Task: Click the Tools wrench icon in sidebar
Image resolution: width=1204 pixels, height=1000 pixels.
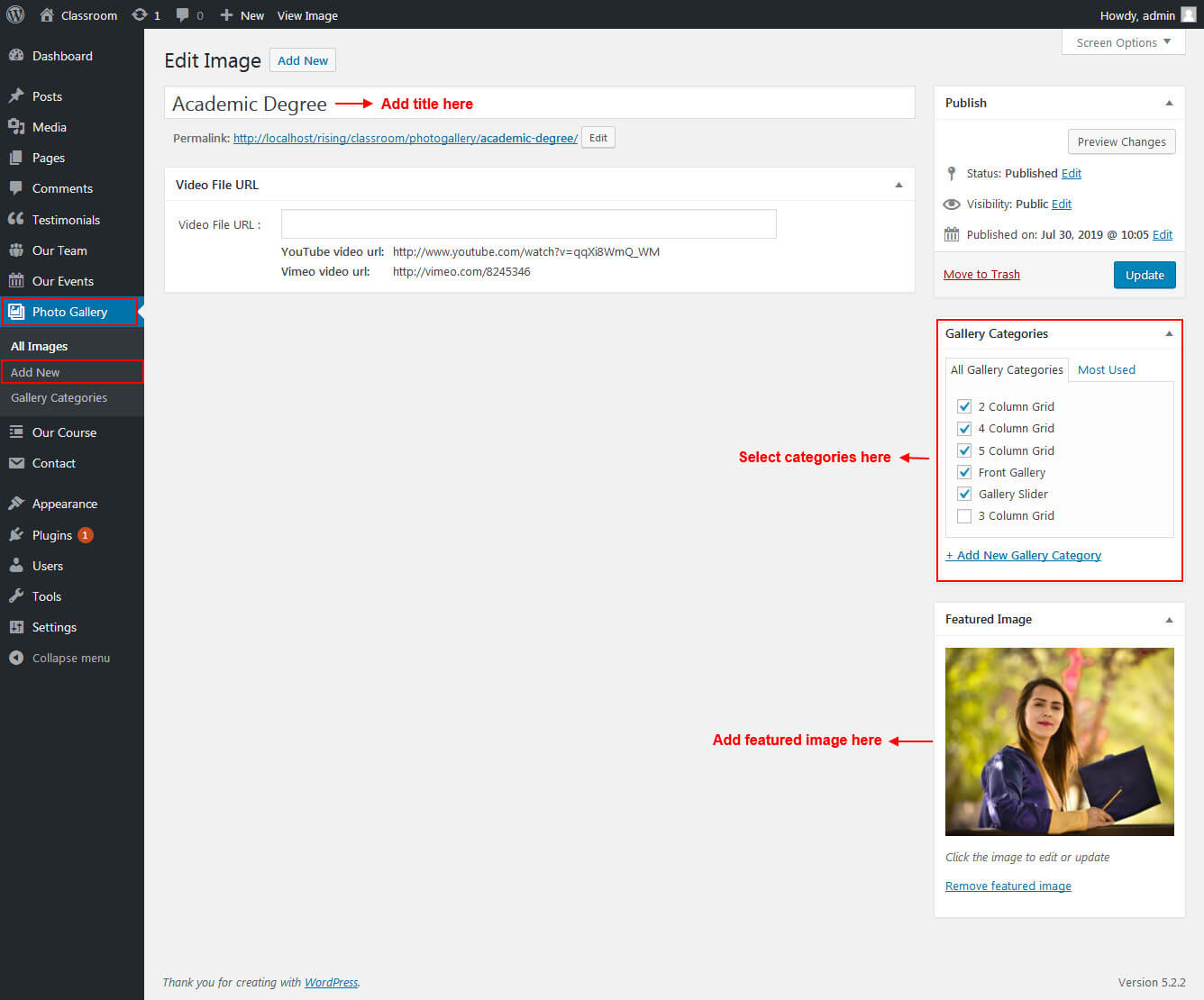Action: (16, 596)
